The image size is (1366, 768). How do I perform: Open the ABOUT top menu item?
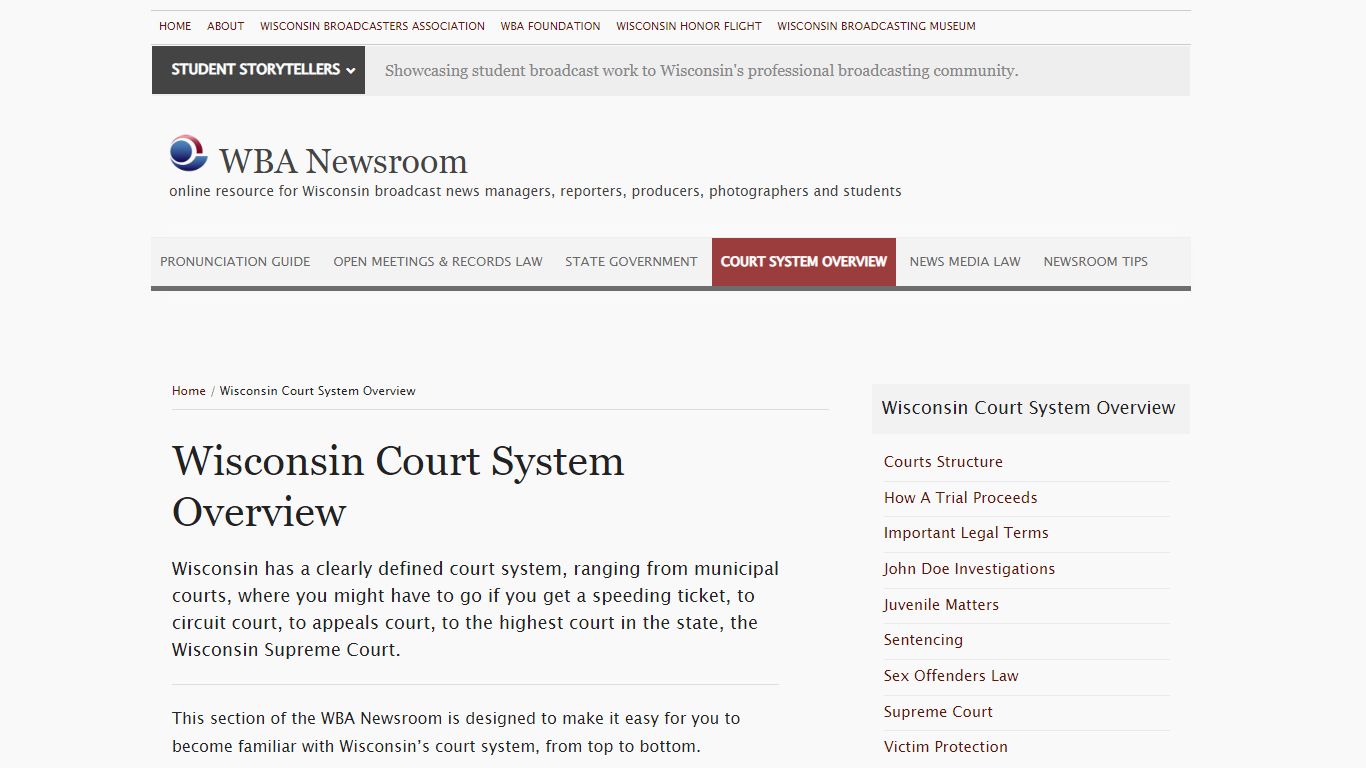point(226,26)
